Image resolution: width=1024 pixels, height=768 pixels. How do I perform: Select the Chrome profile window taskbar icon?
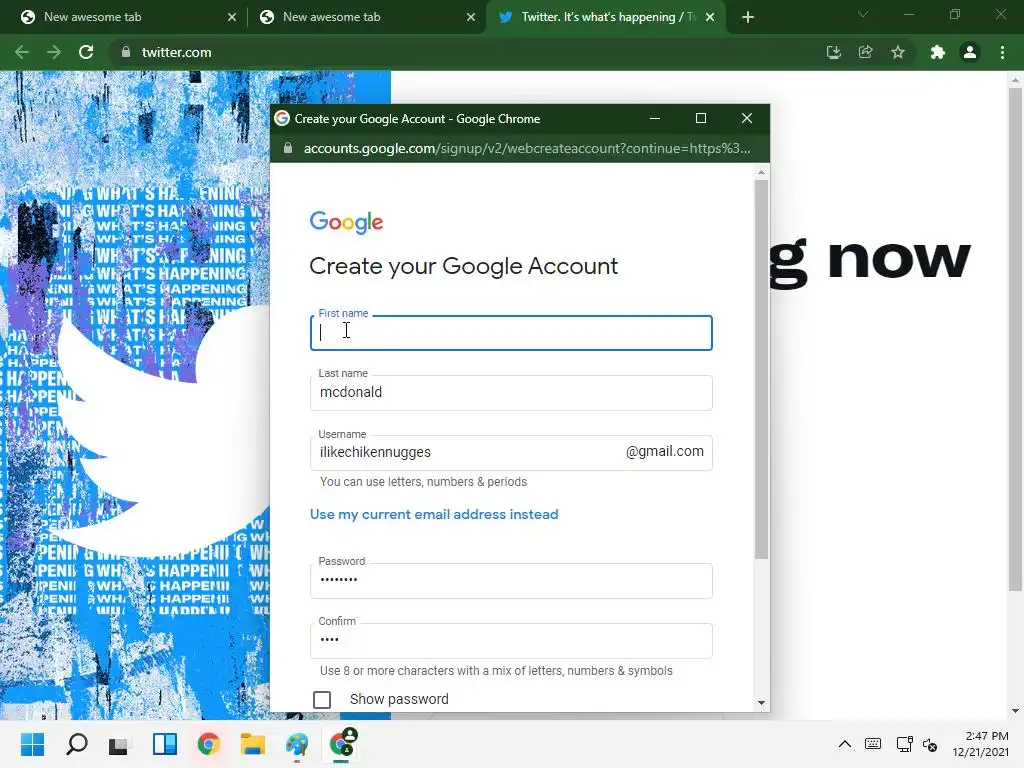pos(342,743)
